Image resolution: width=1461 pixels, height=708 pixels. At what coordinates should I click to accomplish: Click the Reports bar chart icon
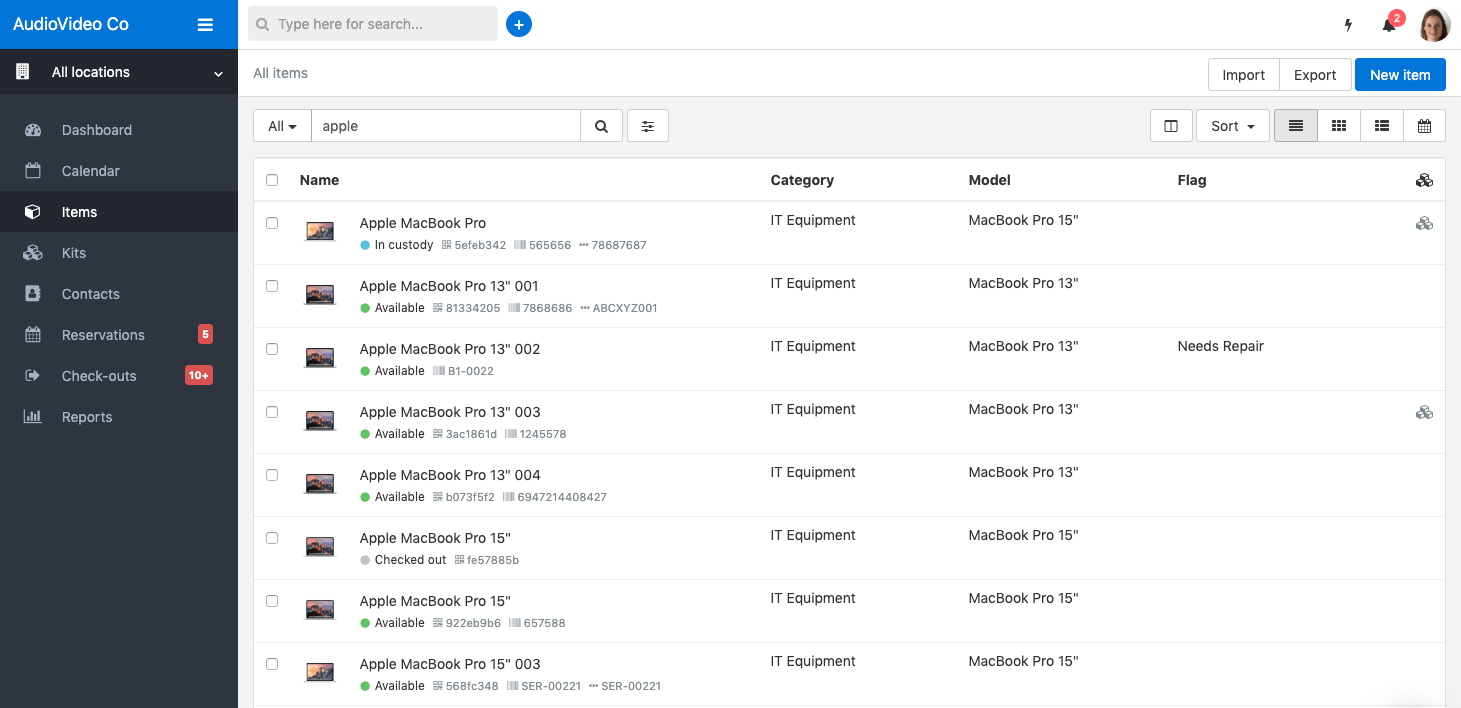pyautogui.click(x=33, y=417)
